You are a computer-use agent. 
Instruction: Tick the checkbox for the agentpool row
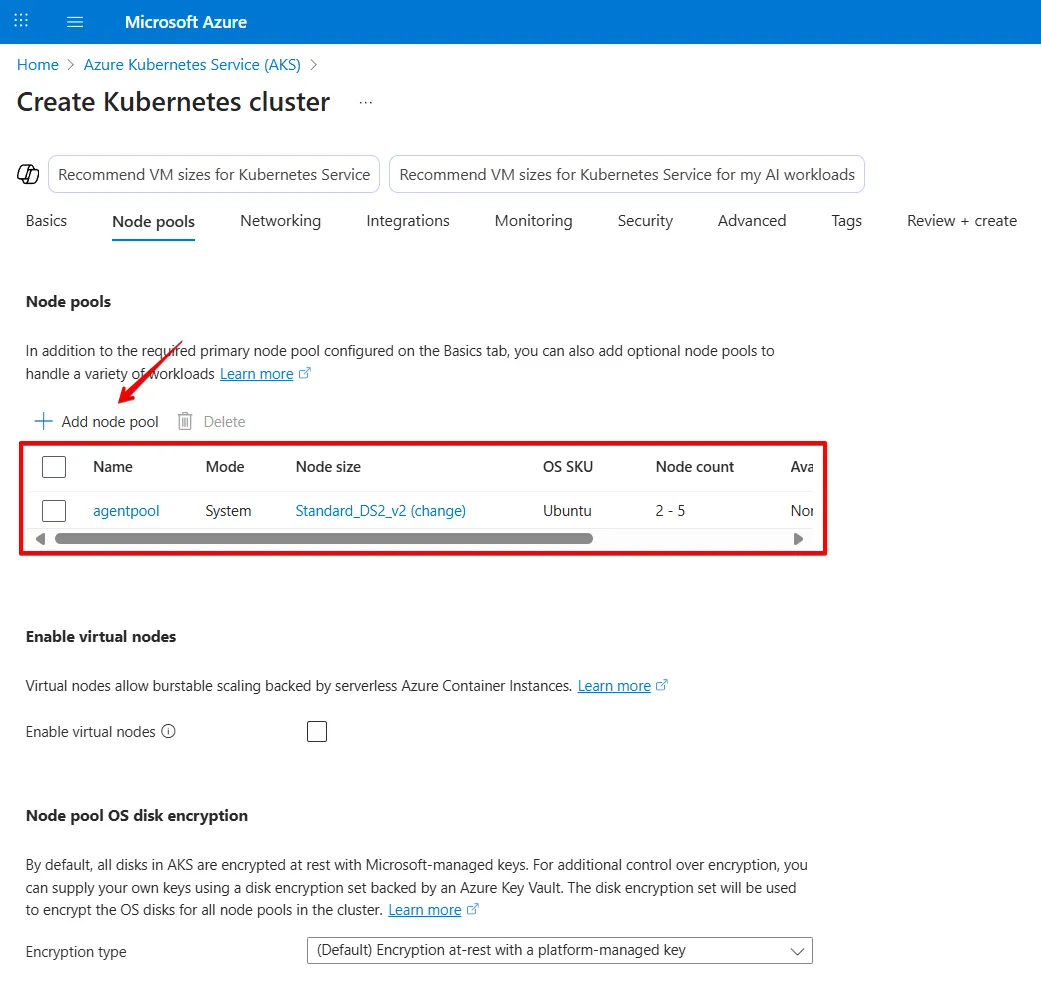tap(54, 510)
